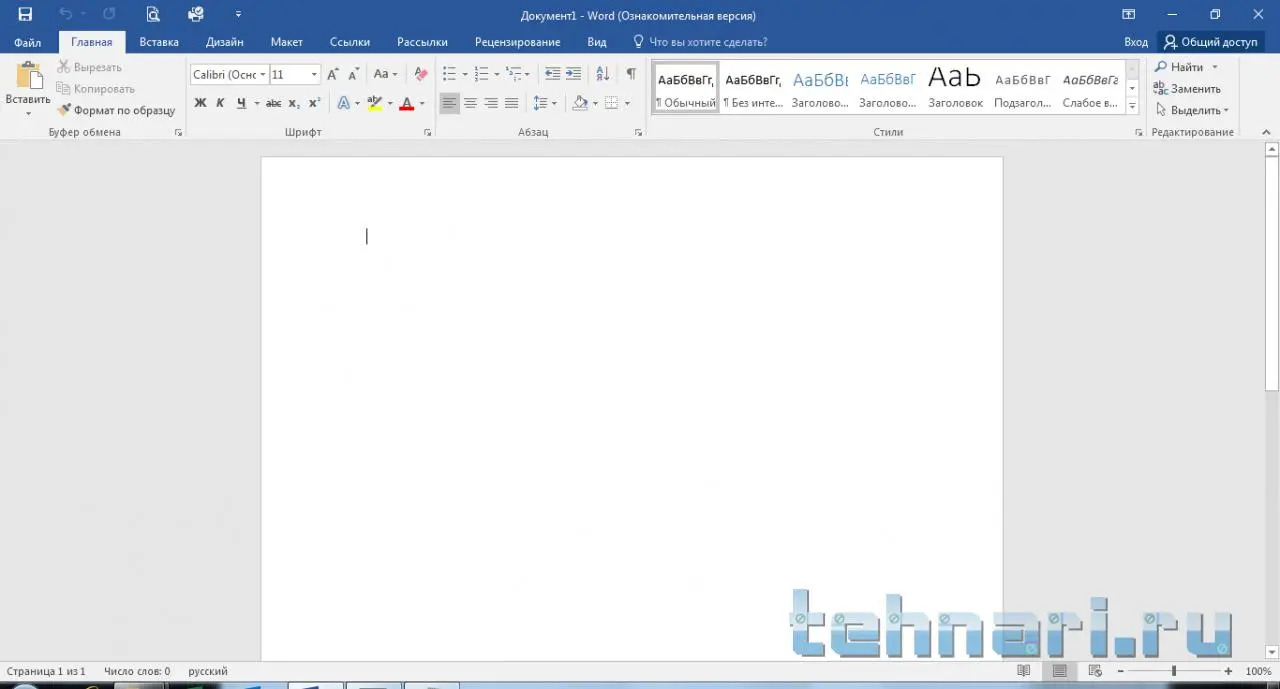This screenshot has width=1280, height=689.
Task: Apply shading with the paint bucket icon
Action: click(x=580, y=103)
